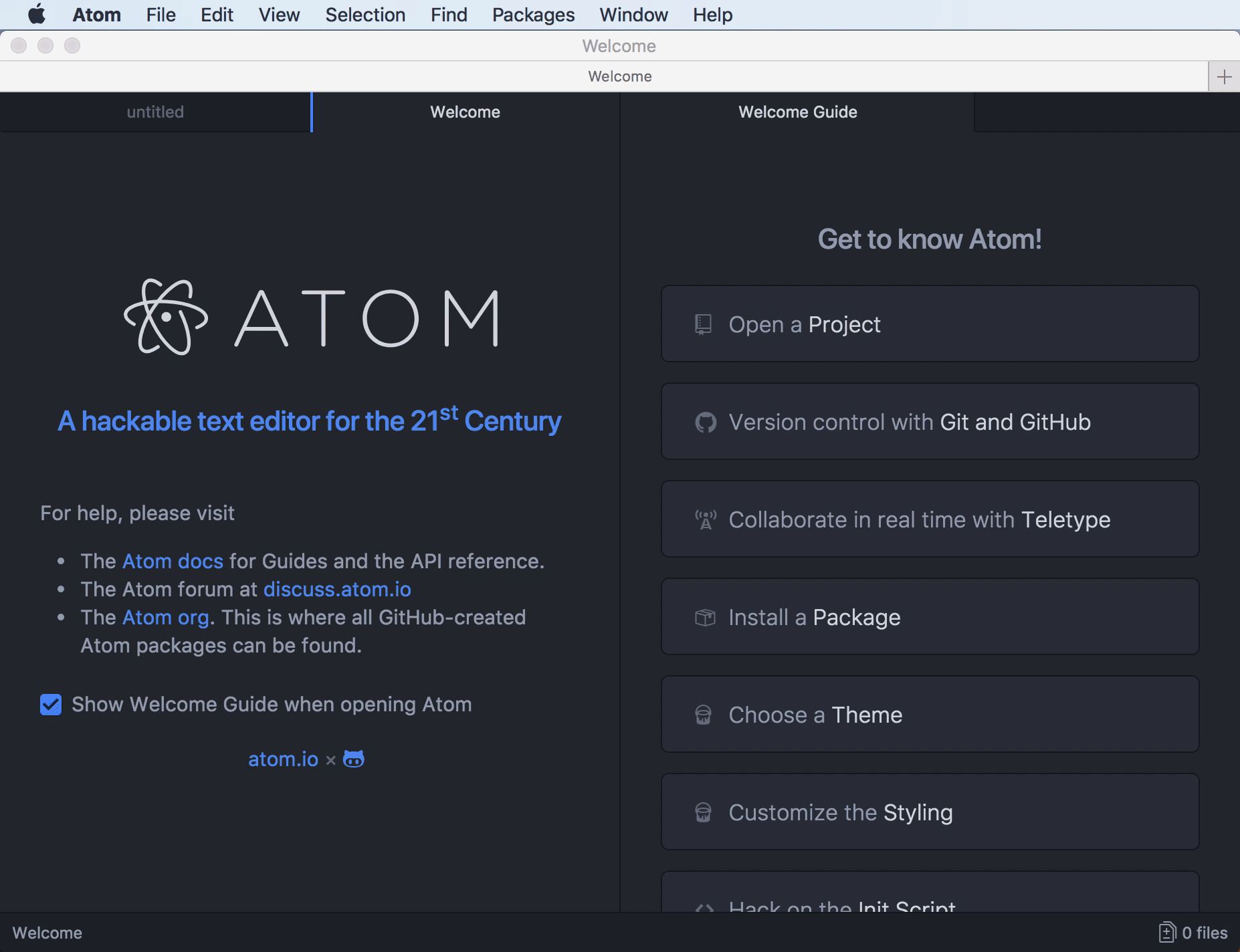The height and width of the screenshot is (952, 1240).
Task: Open the Atom application menu
Action: (97, 15)
